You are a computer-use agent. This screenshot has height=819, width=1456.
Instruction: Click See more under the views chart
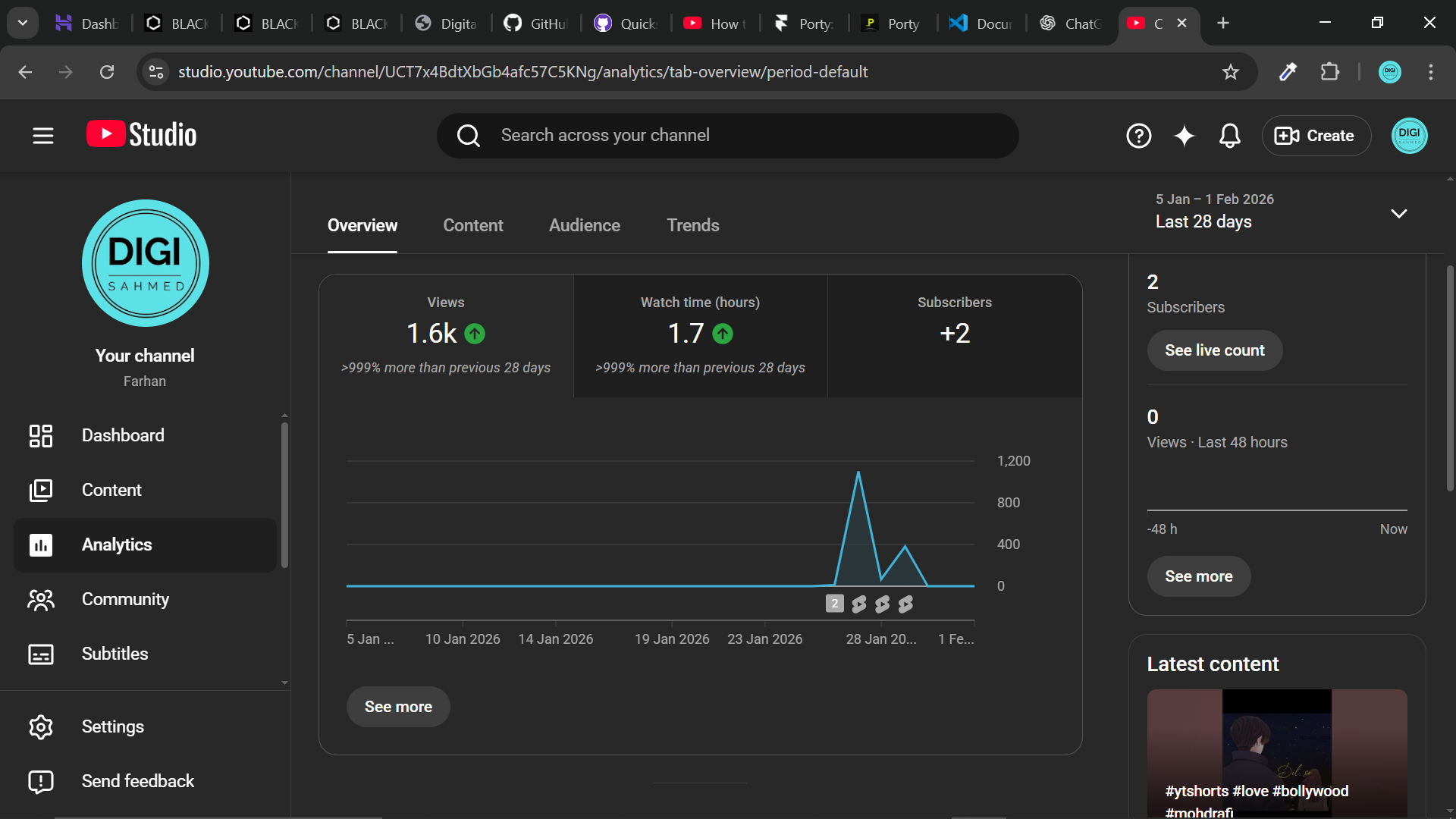tap(398, 707)
